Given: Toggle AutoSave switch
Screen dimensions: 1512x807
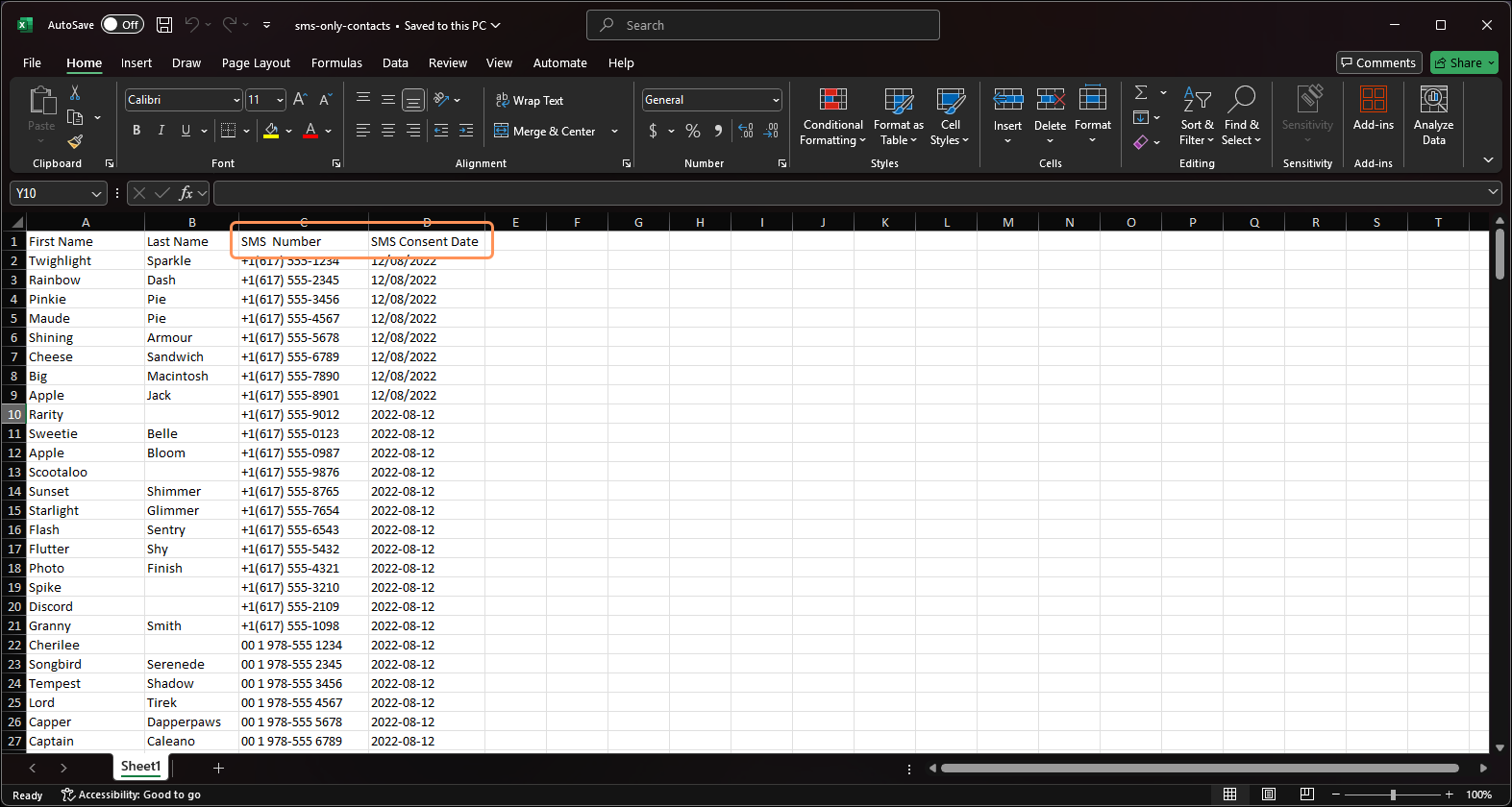Looking at the screenshot, I should click(x=122, y=25).
